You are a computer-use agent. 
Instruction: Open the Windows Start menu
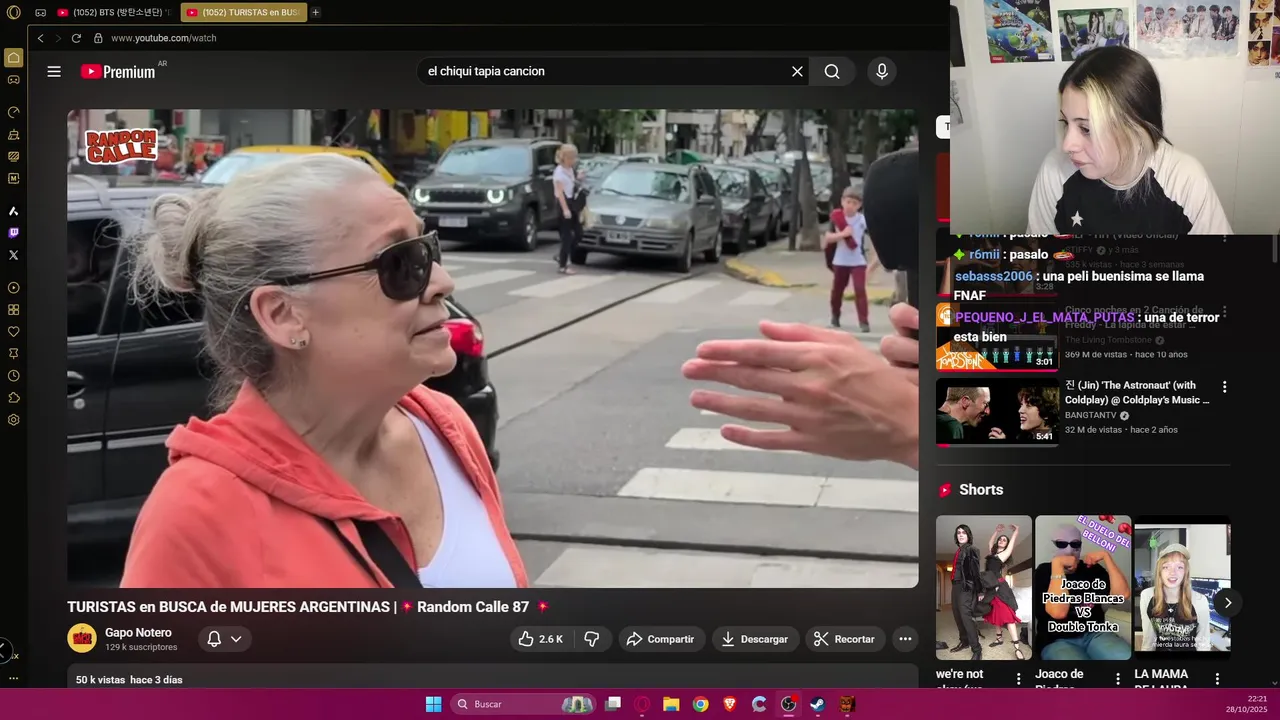pyautogui.click(x=433, y=704)
